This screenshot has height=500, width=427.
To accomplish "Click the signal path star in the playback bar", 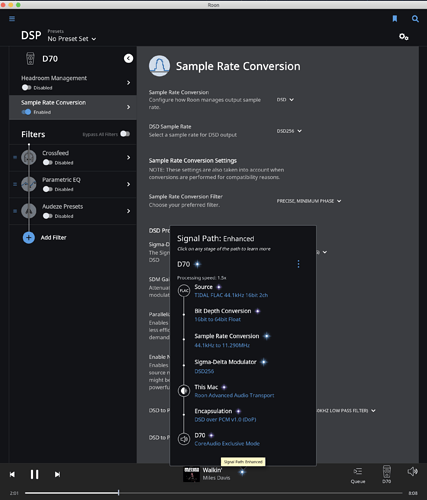I will (242, 472).
